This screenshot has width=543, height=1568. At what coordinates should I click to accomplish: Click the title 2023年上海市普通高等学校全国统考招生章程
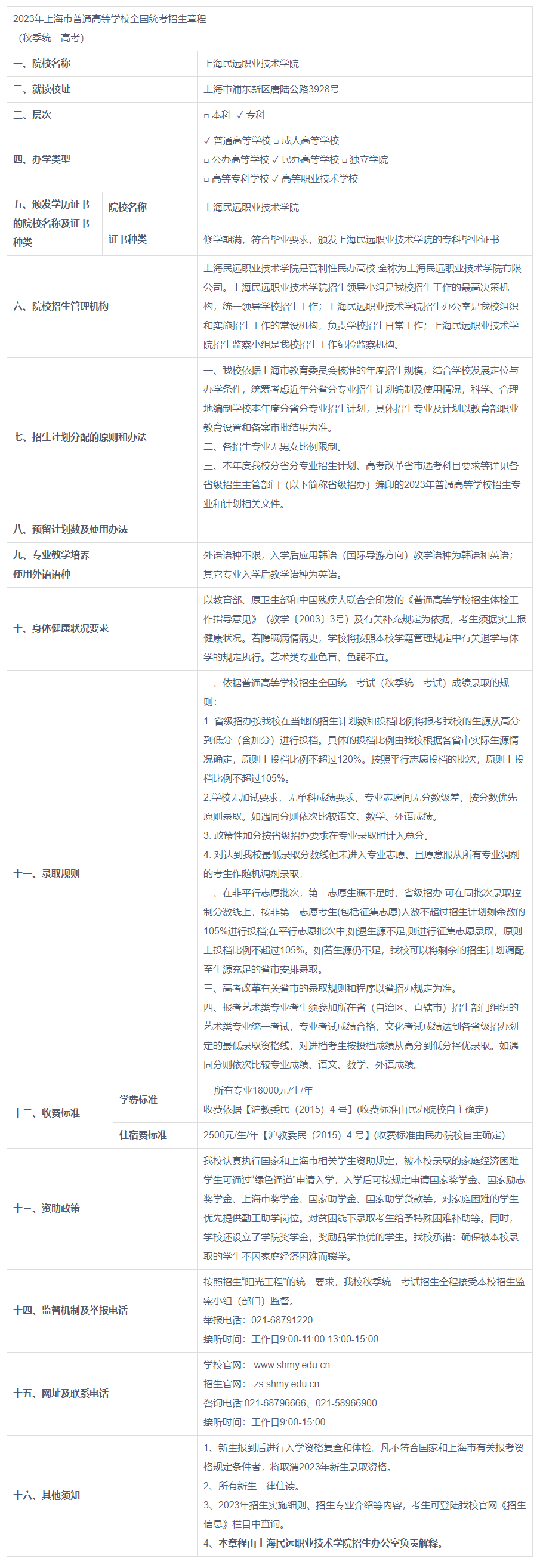110,19
